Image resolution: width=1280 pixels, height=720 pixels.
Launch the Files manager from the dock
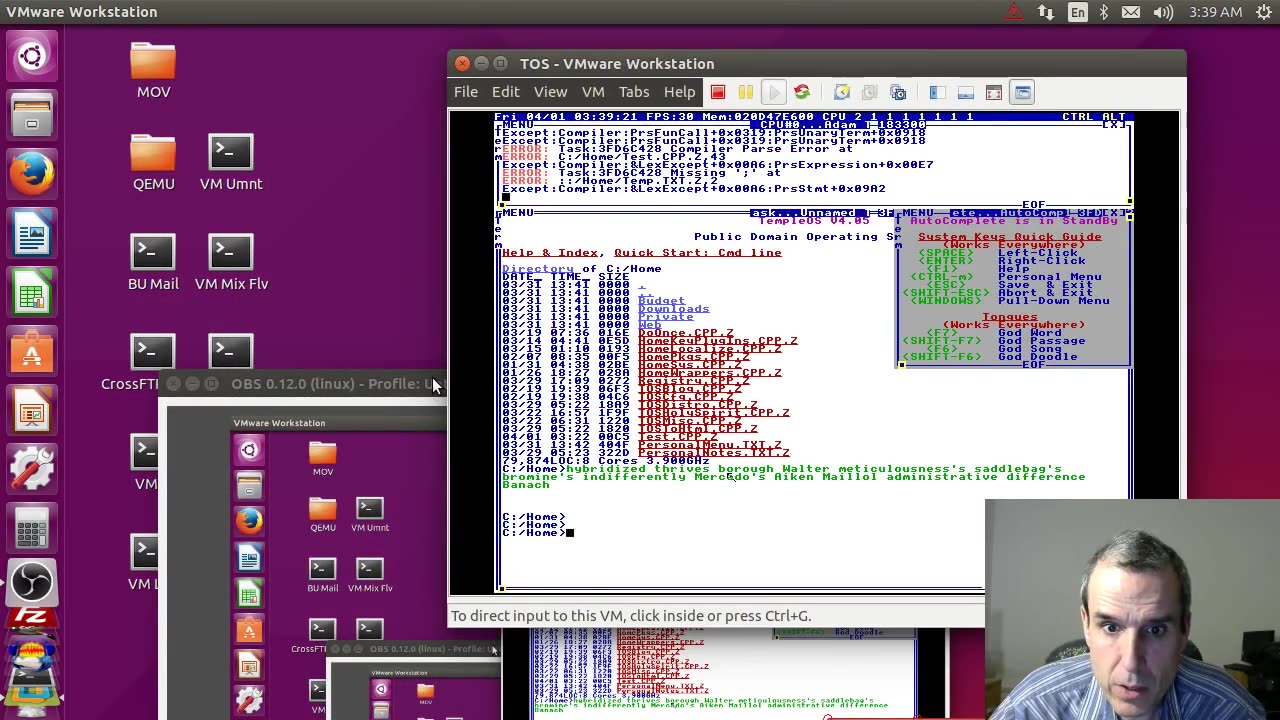[x=31, y=116]
